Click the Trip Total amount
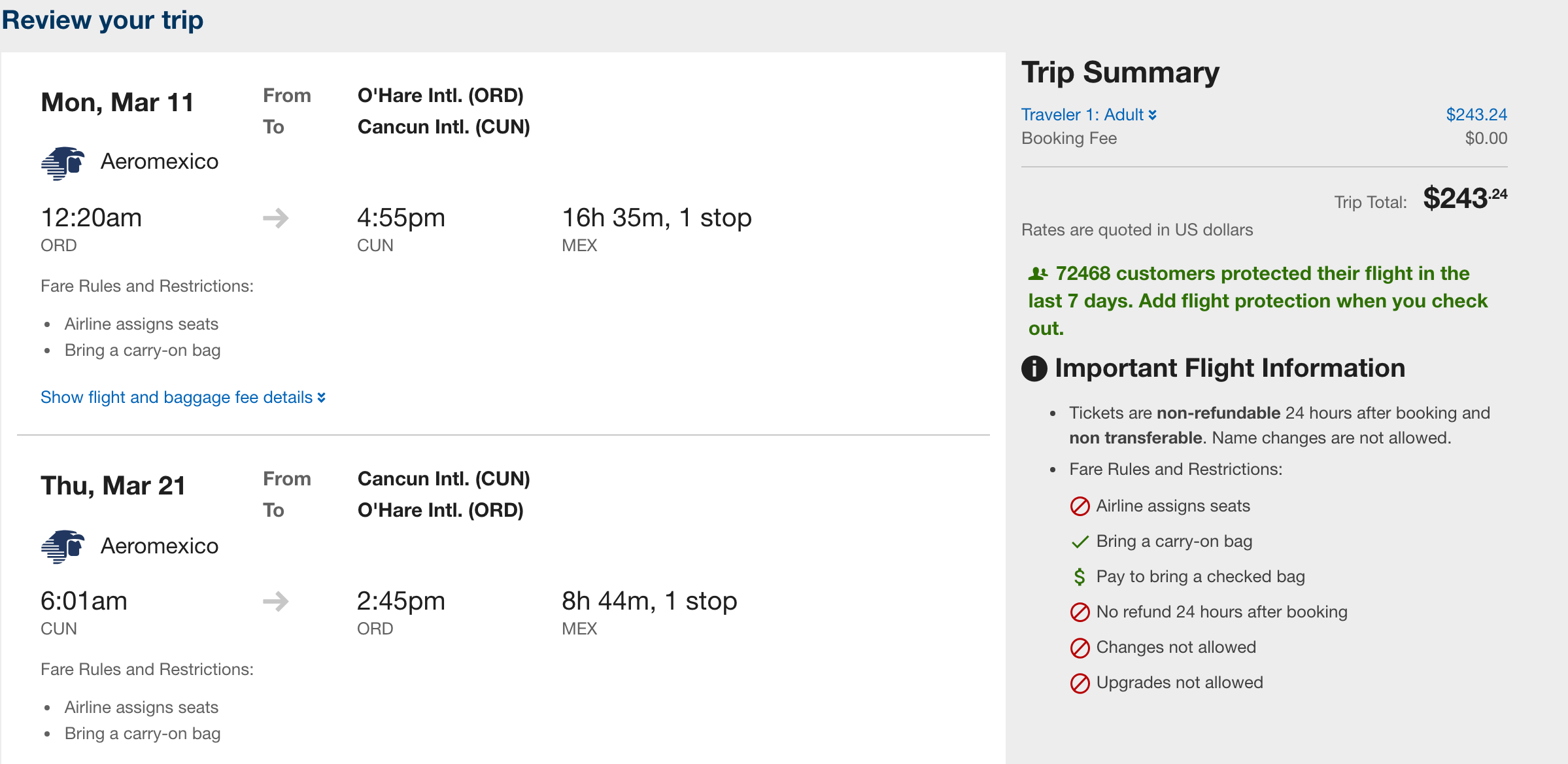The width and height of the screenshot is (1568, 764). point(1464,198)
